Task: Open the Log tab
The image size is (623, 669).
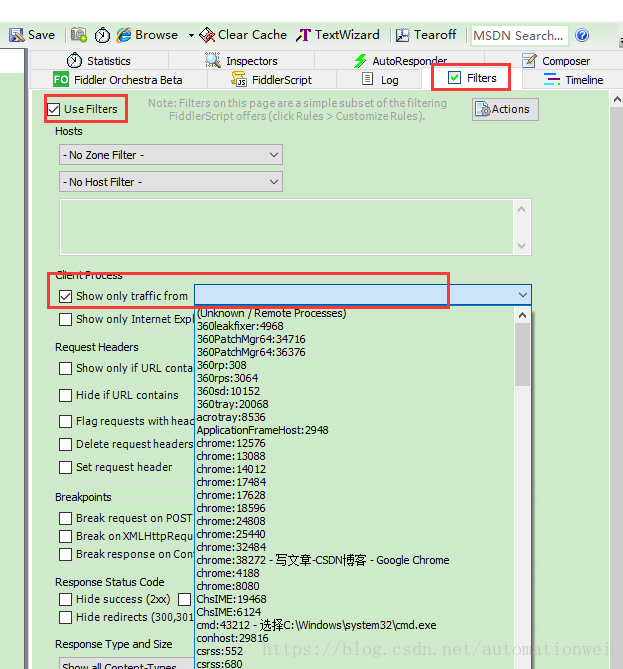Action: click(x=380, y=80)
